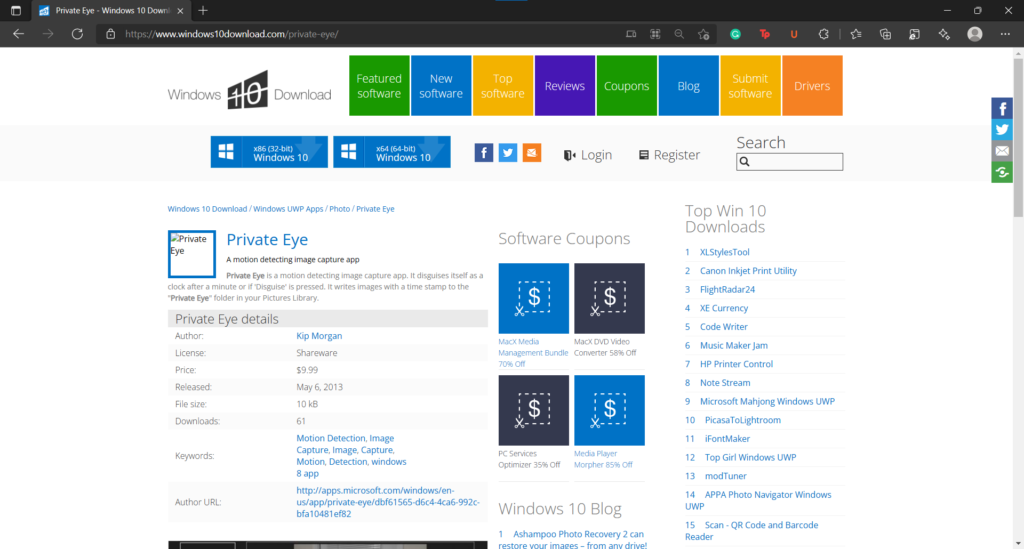Click the Twitter icon beside Login
This screenshot has height=549, width=1024.
pyautogui.click(x=507, y=153)
